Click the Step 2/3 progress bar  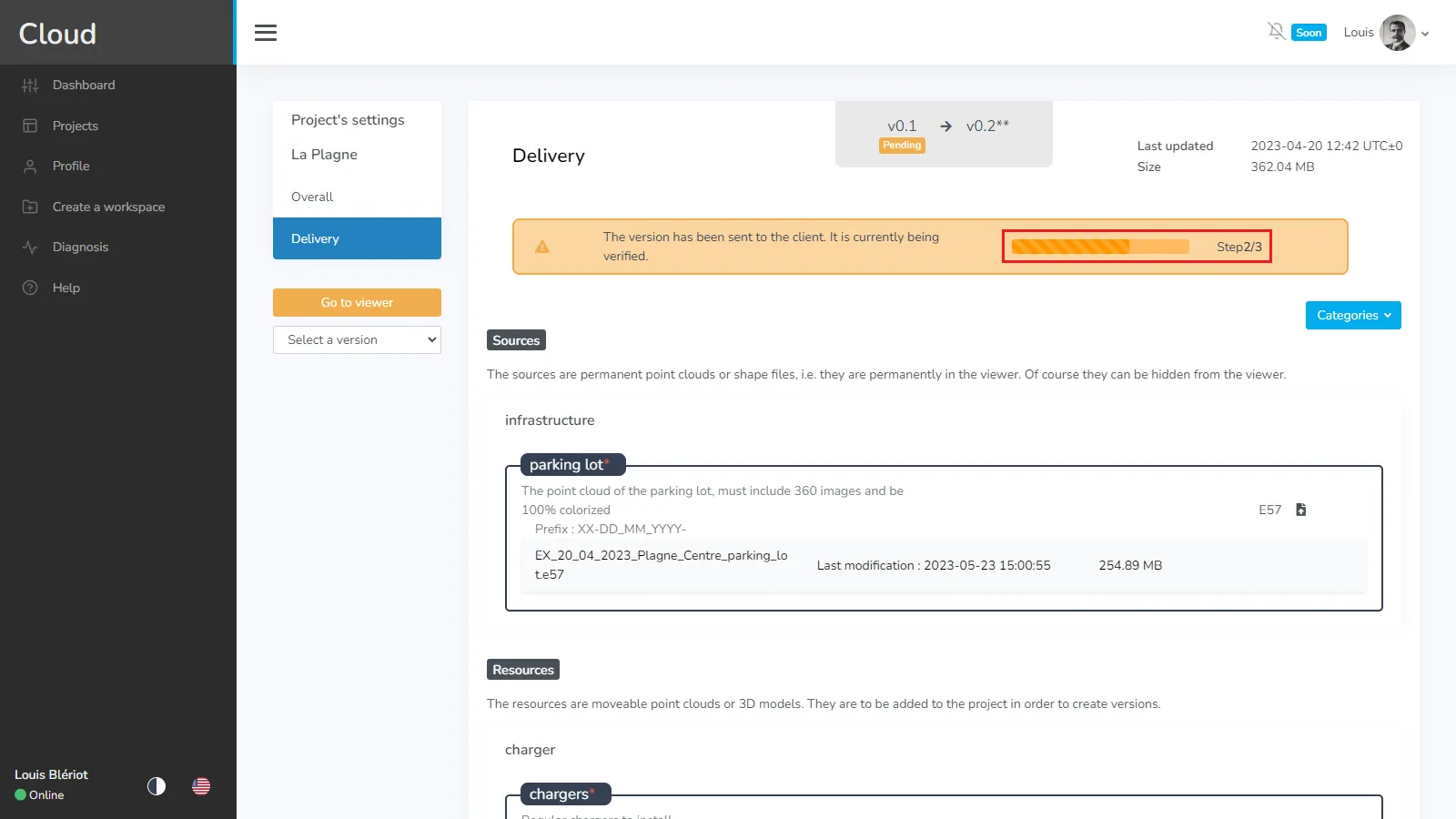click(x=1137, y=246)
